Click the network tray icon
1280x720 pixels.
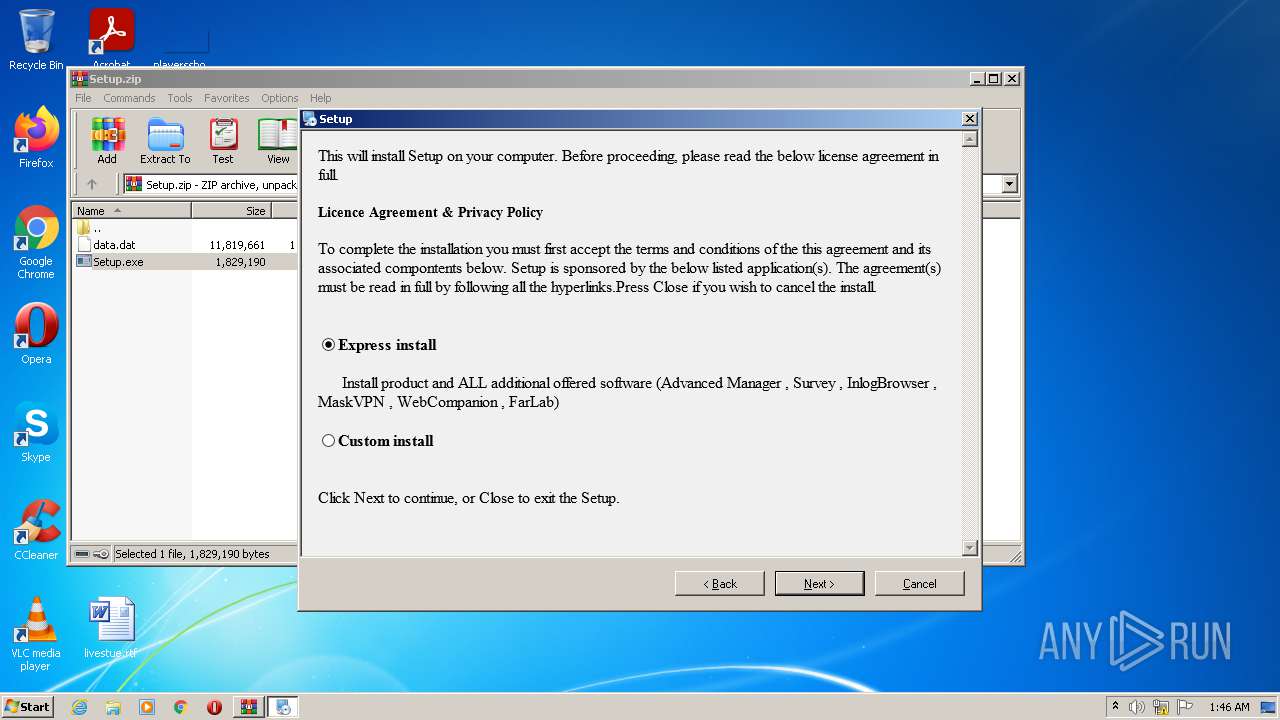point(1161,707)
